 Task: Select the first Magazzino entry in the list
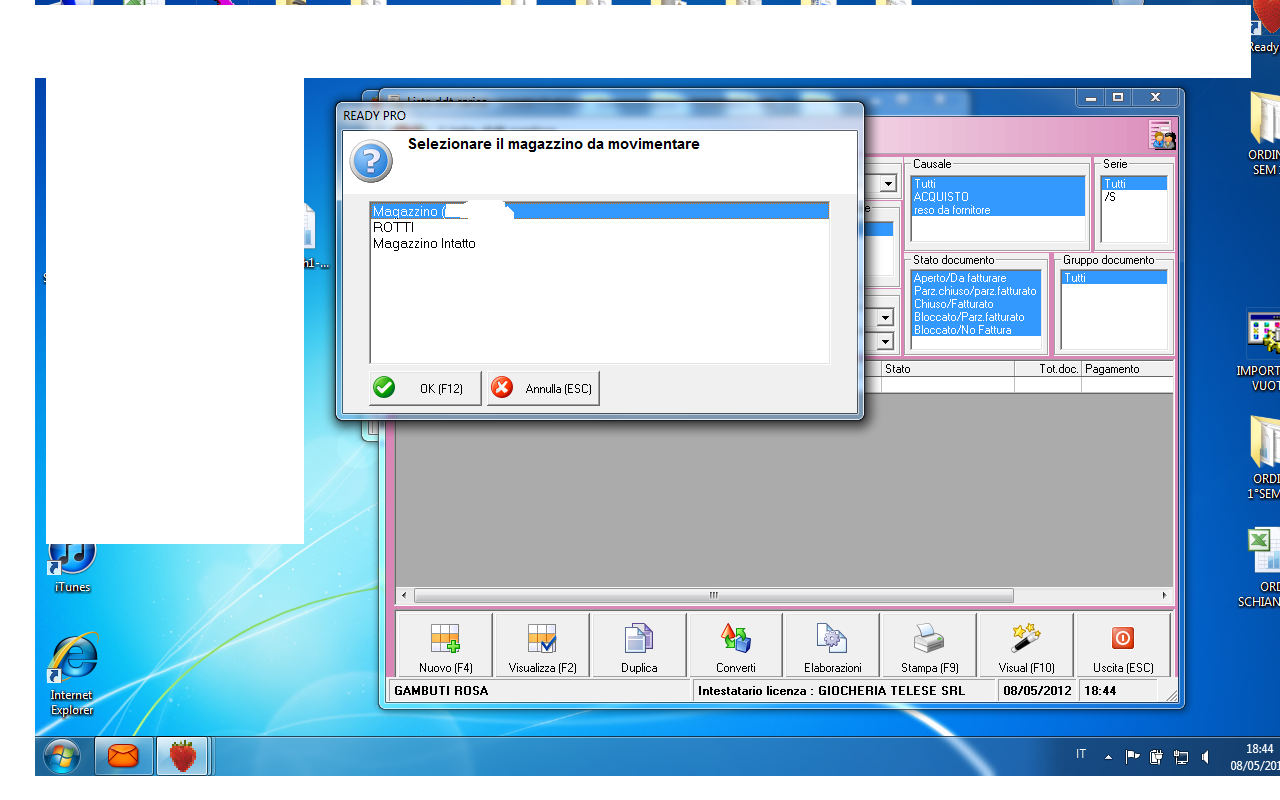coord(599,211)
